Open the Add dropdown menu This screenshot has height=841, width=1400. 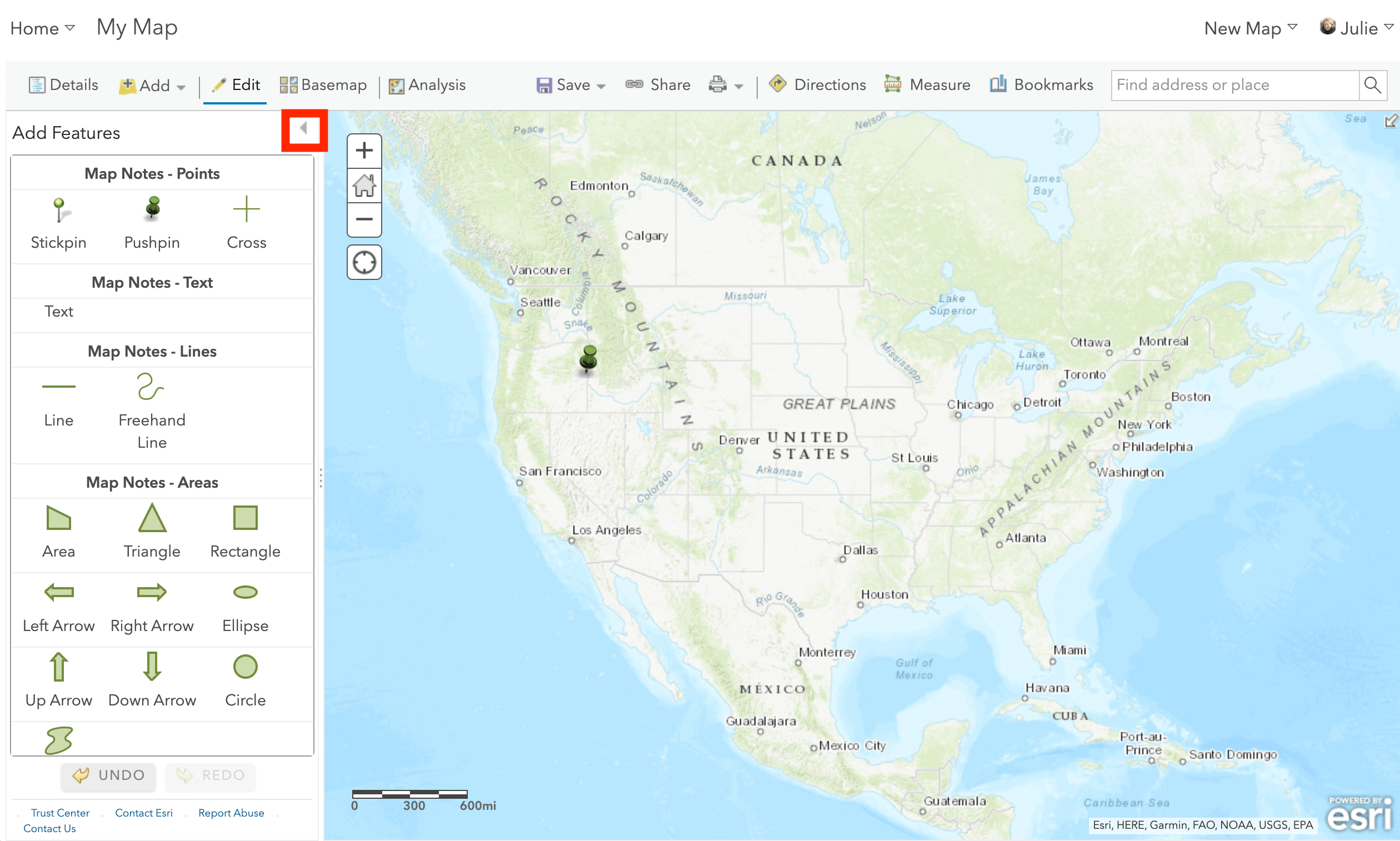coord(152,86)
